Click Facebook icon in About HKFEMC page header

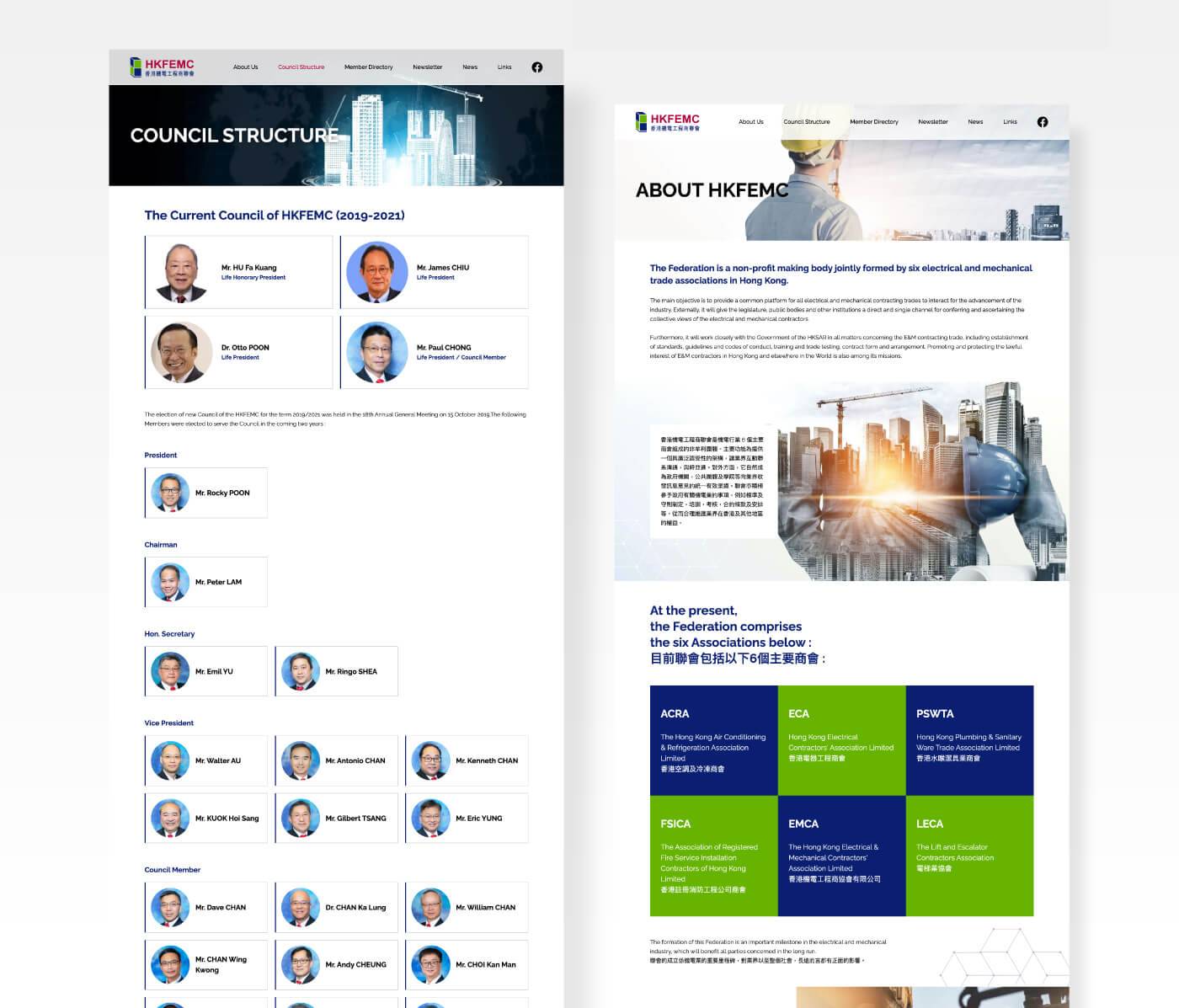tap(1042, 122)
